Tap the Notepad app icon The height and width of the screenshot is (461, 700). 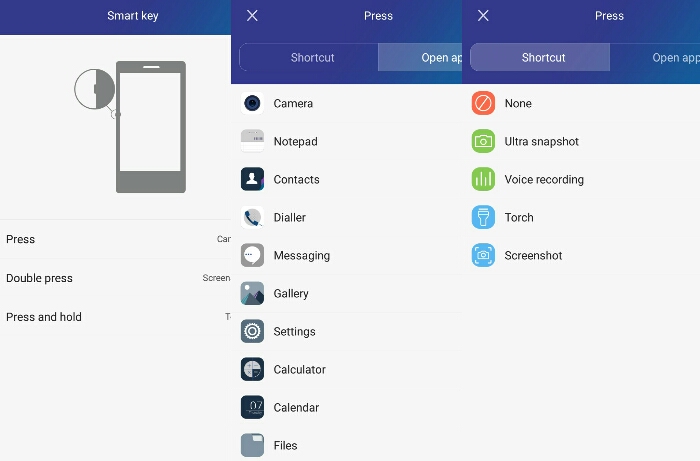point(252,141)
